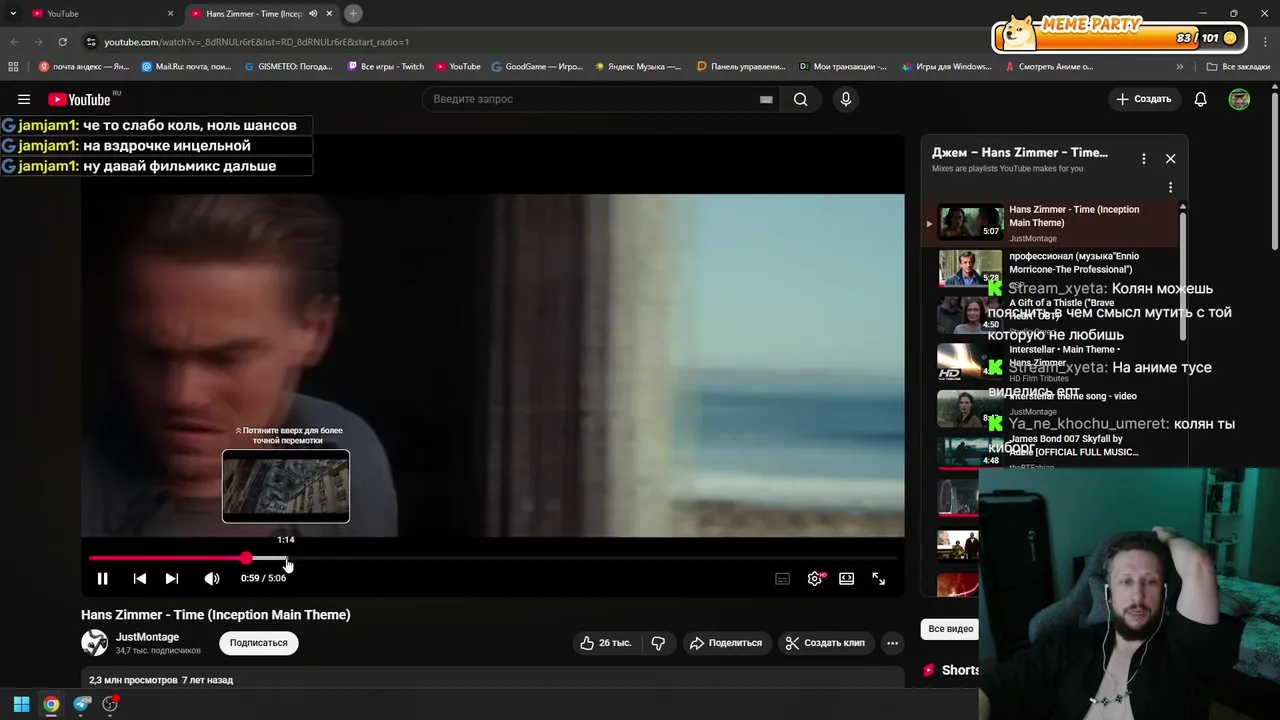1280x720 pixels.
Task: Open the Панель управления bookmark
Action: tap(741, 67)
